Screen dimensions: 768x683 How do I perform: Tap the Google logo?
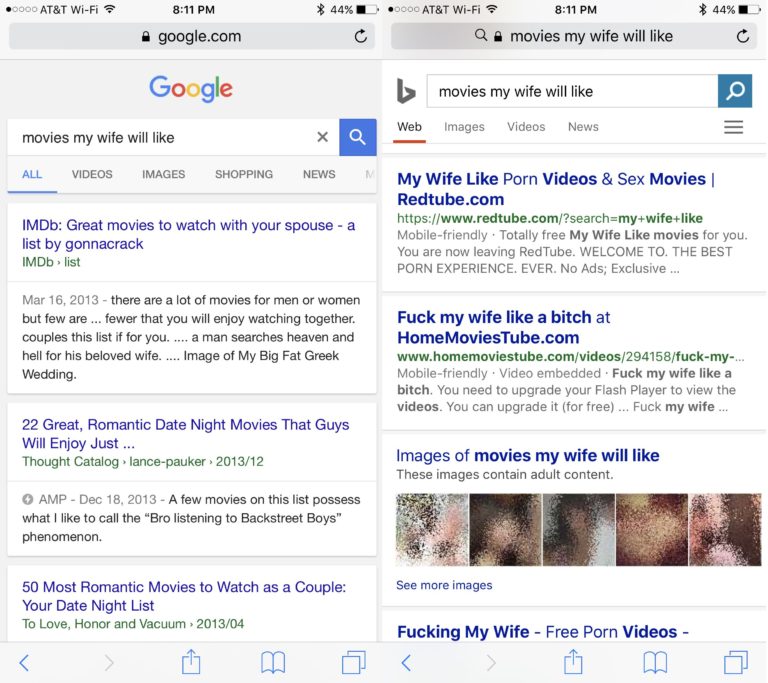click(191, 89)
